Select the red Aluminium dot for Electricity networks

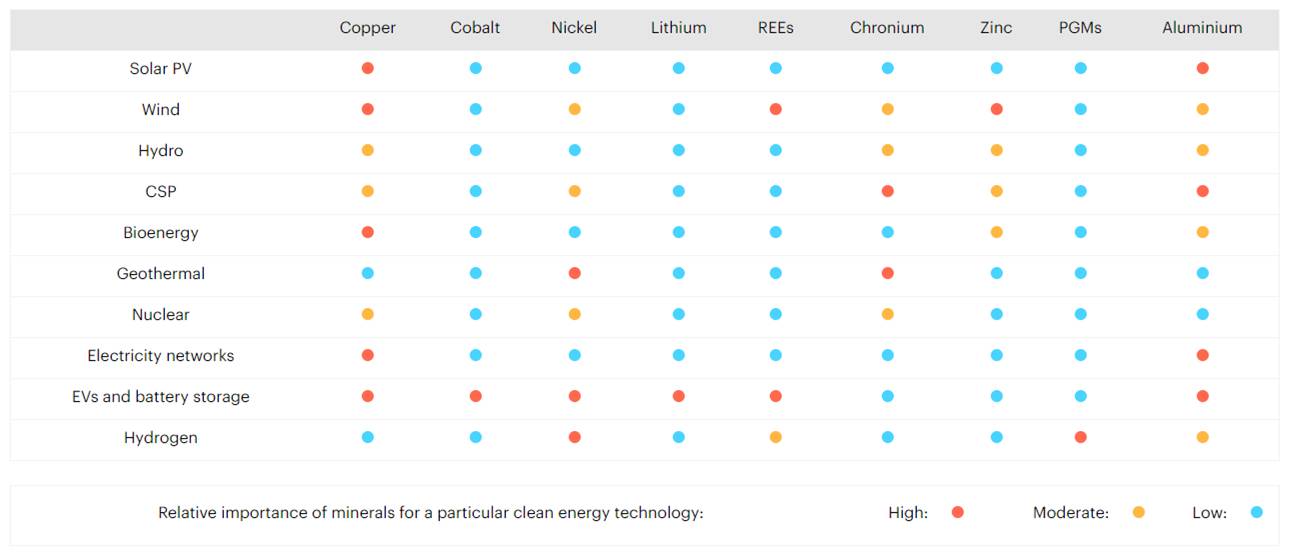(x=1202, y=355)
